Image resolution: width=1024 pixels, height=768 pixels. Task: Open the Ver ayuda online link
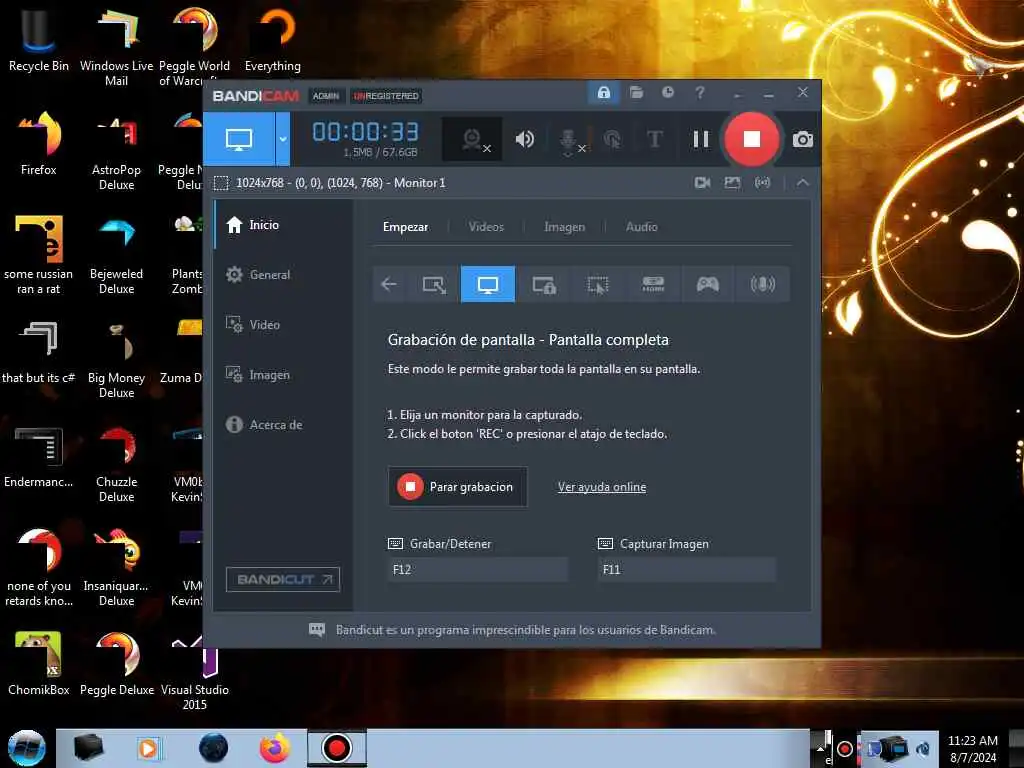[601, 487]
